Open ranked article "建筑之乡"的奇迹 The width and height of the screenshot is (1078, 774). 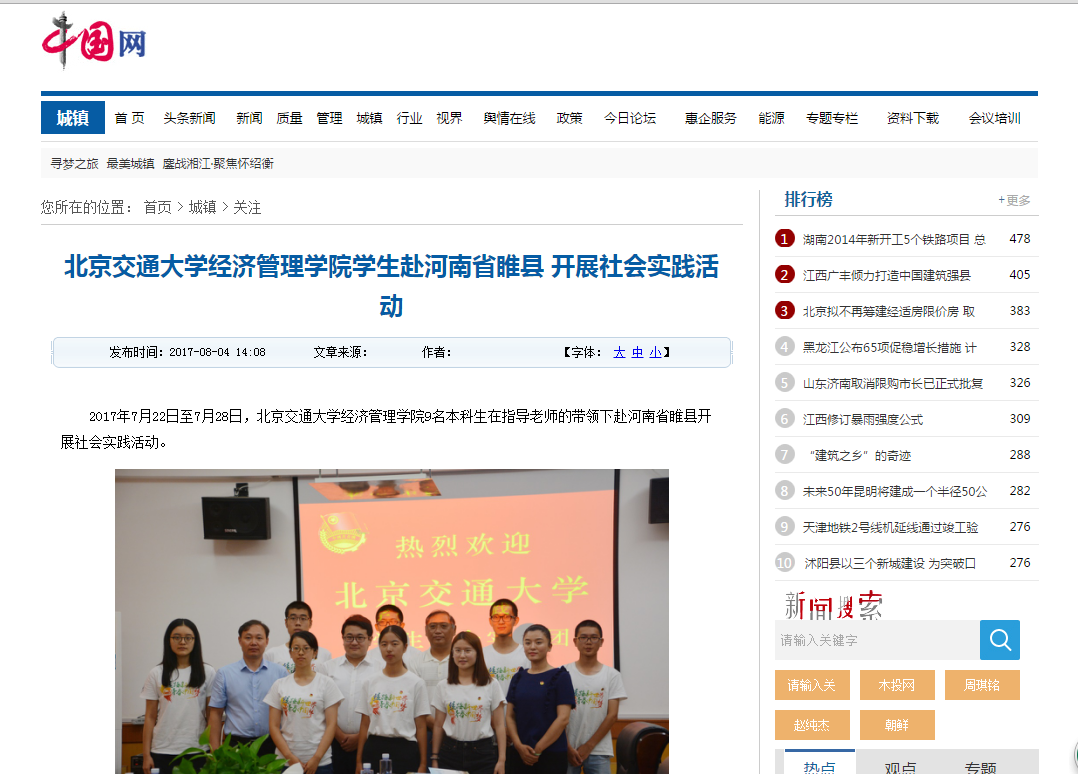click(x=860, y=455)
